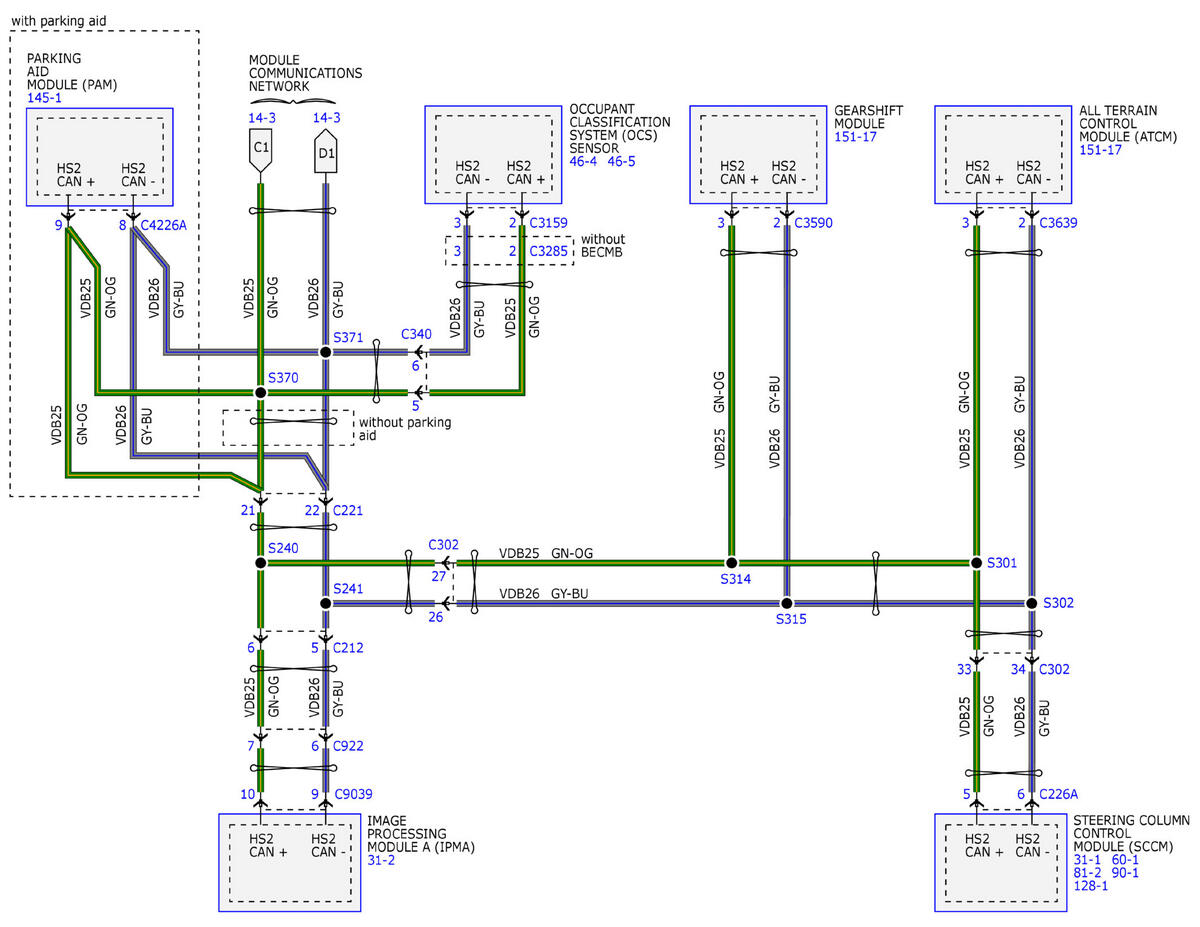Follow the 31-1 SCCM page reference
Viewport: 1200px width, 927px height.
tap(1088, 859)
